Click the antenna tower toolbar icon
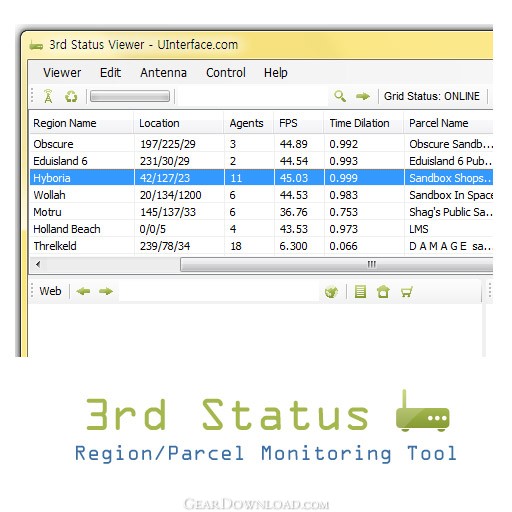 pos(48,97)
